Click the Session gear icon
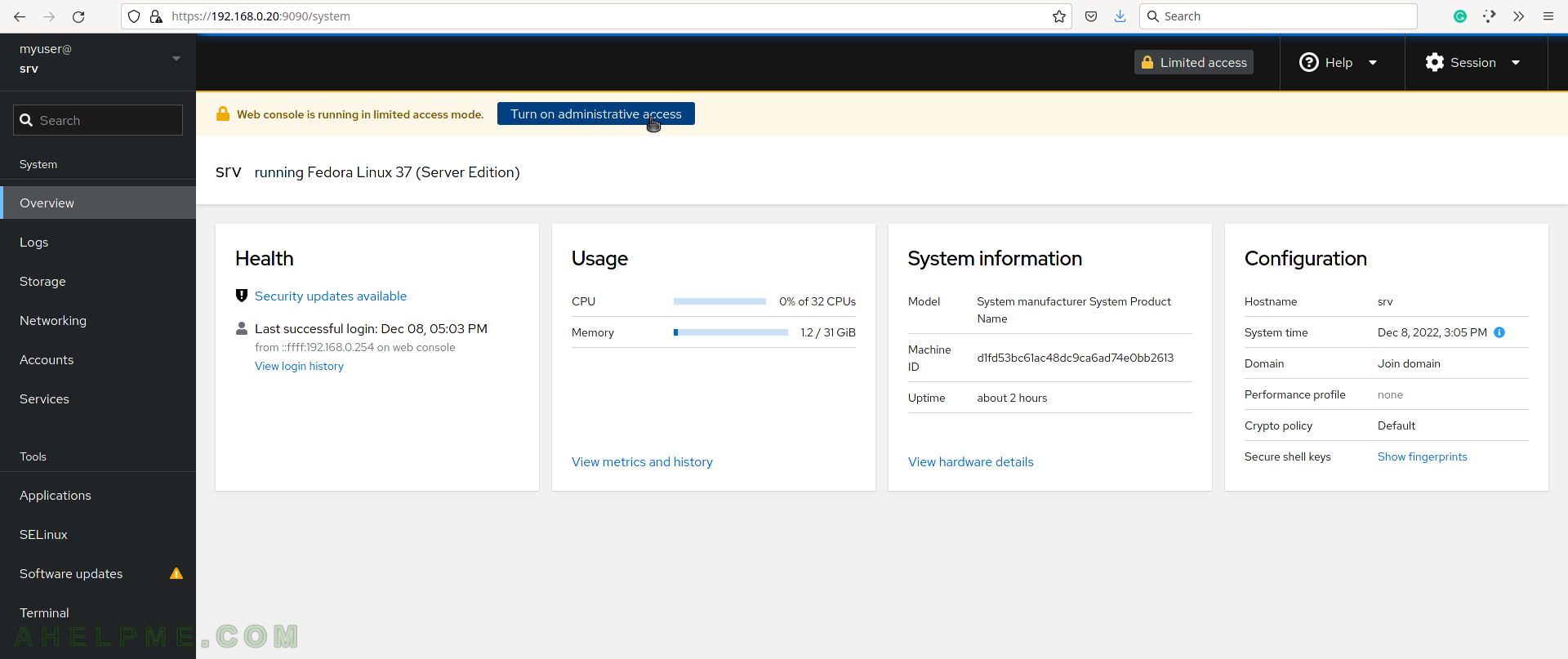Image resolution: width=1568 pixels, height=659 pixels. click(1435, 62)
